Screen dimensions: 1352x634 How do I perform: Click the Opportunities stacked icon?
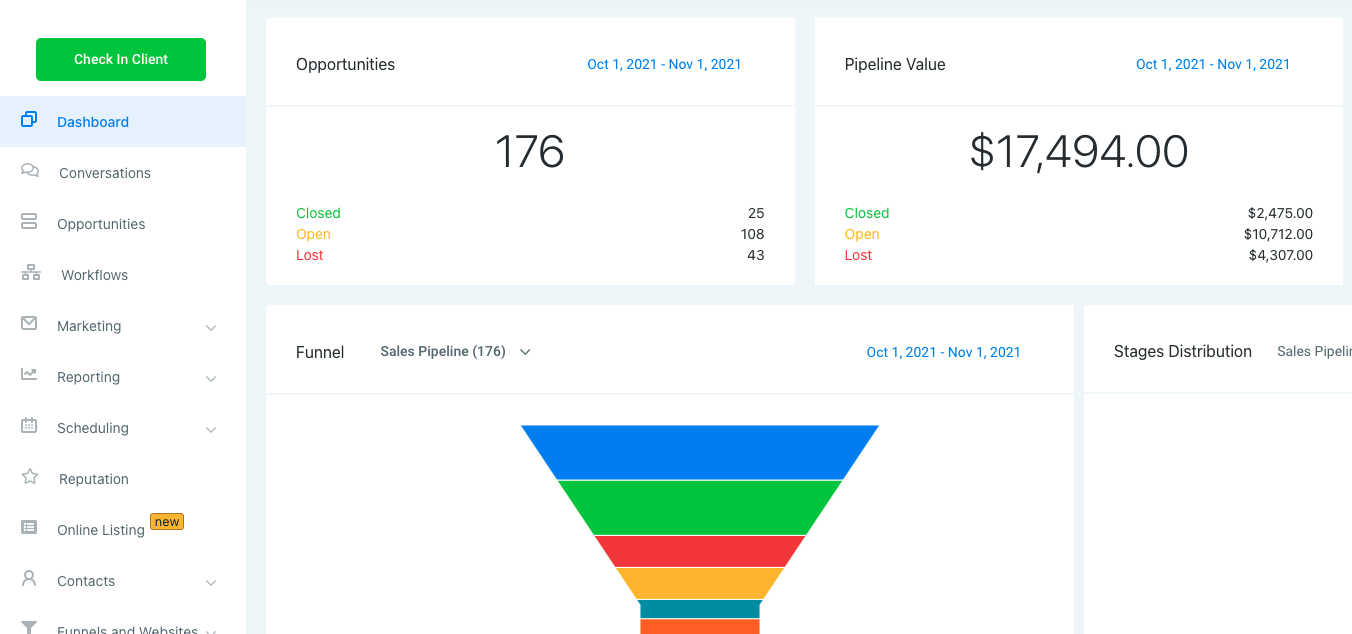point(29,222)
